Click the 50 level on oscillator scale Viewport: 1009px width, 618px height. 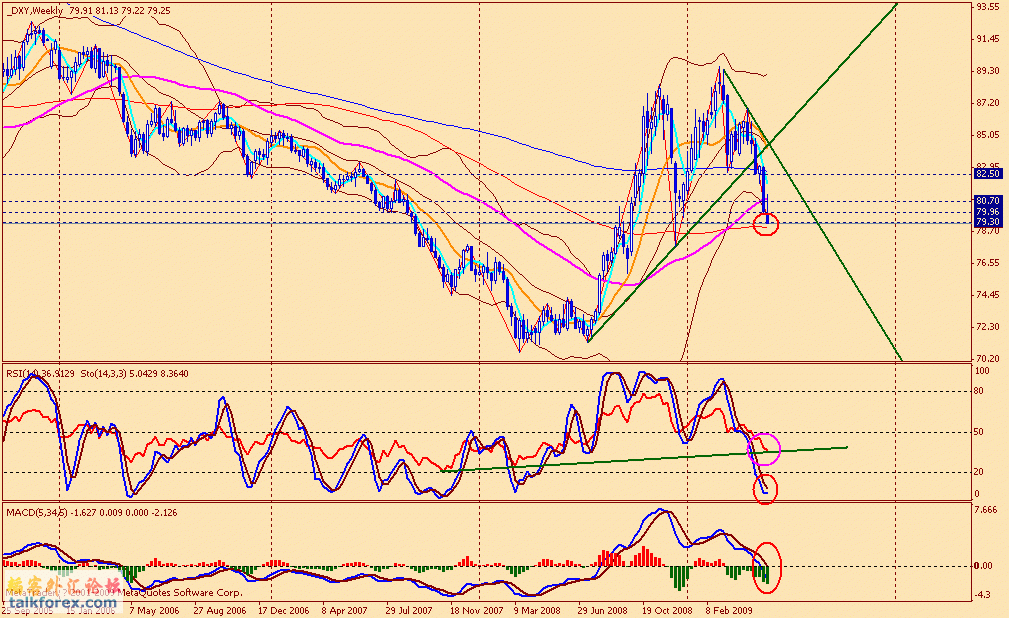pyautogui.click(x=979, y=432)
